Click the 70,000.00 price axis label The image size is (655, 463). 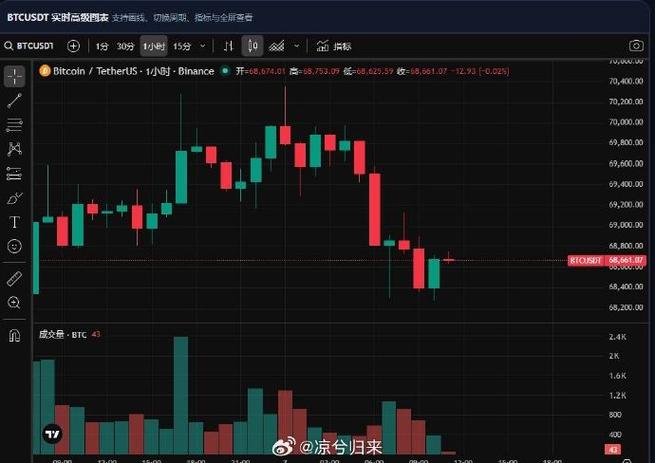tap(625, 122)
